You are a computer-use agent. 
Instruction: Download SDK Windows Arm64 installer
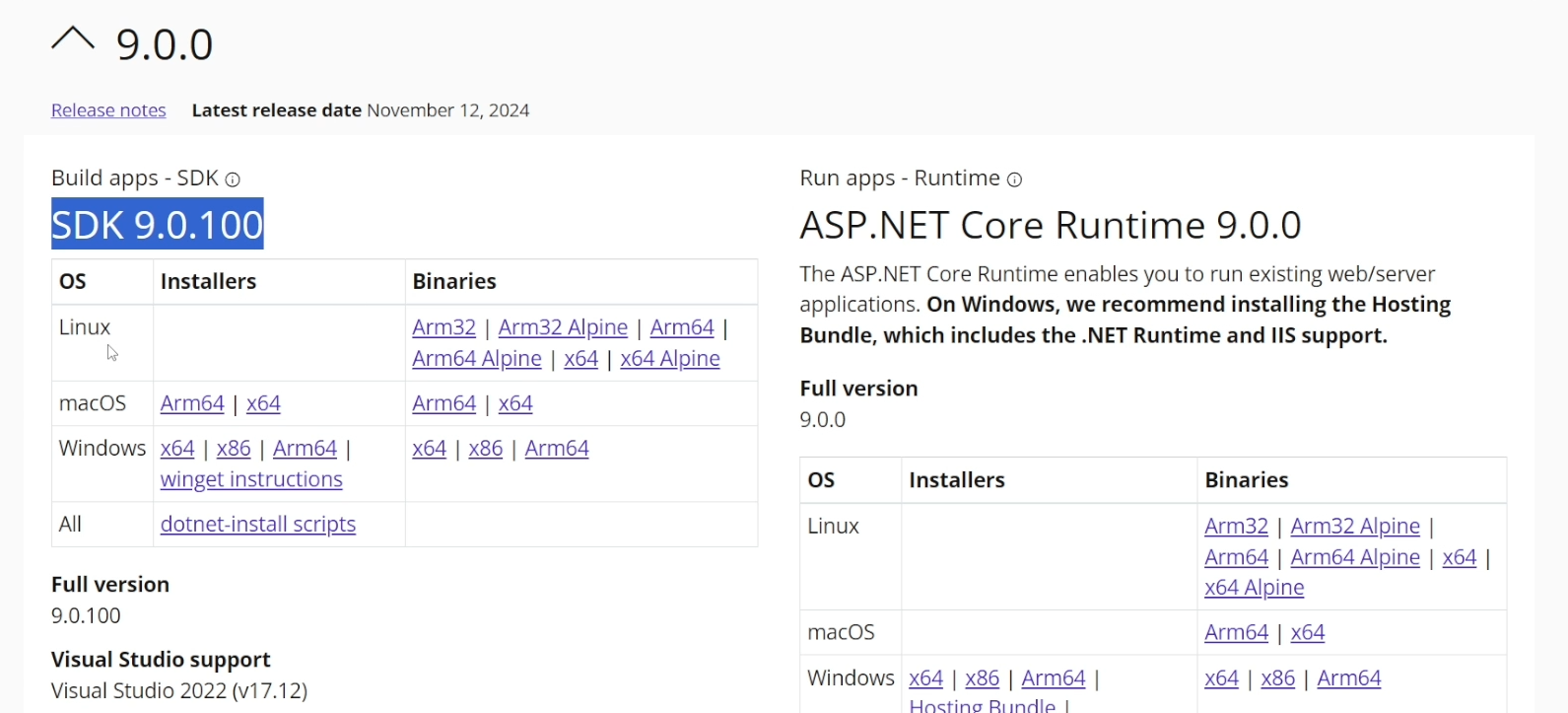(x=305, y=449)
